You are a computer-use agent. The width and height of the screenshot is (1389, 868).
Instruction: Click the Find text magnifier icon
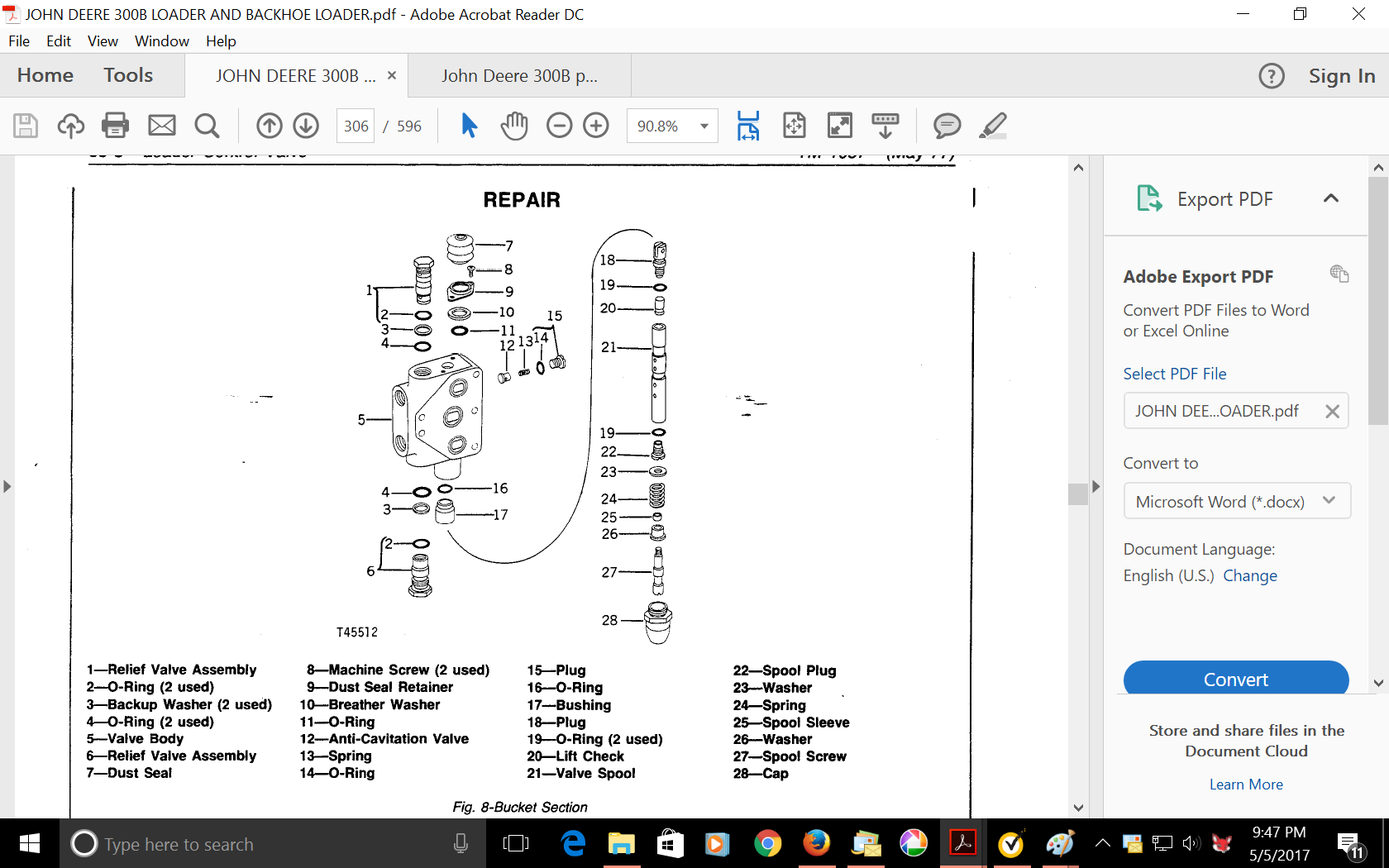pos(207,126)
